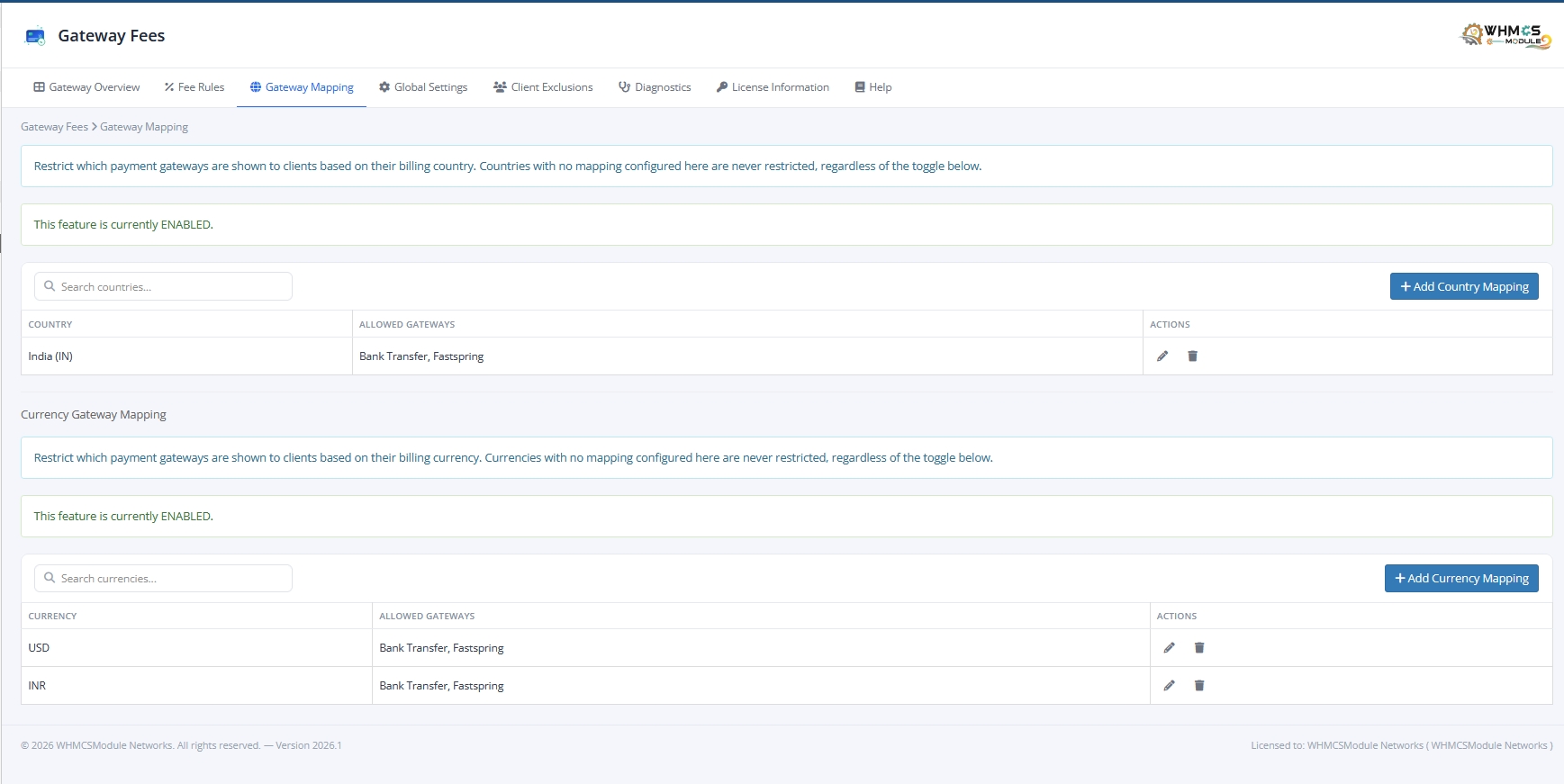Edit the India (IN) country mapping
1564x784 pixels.
1162,356
